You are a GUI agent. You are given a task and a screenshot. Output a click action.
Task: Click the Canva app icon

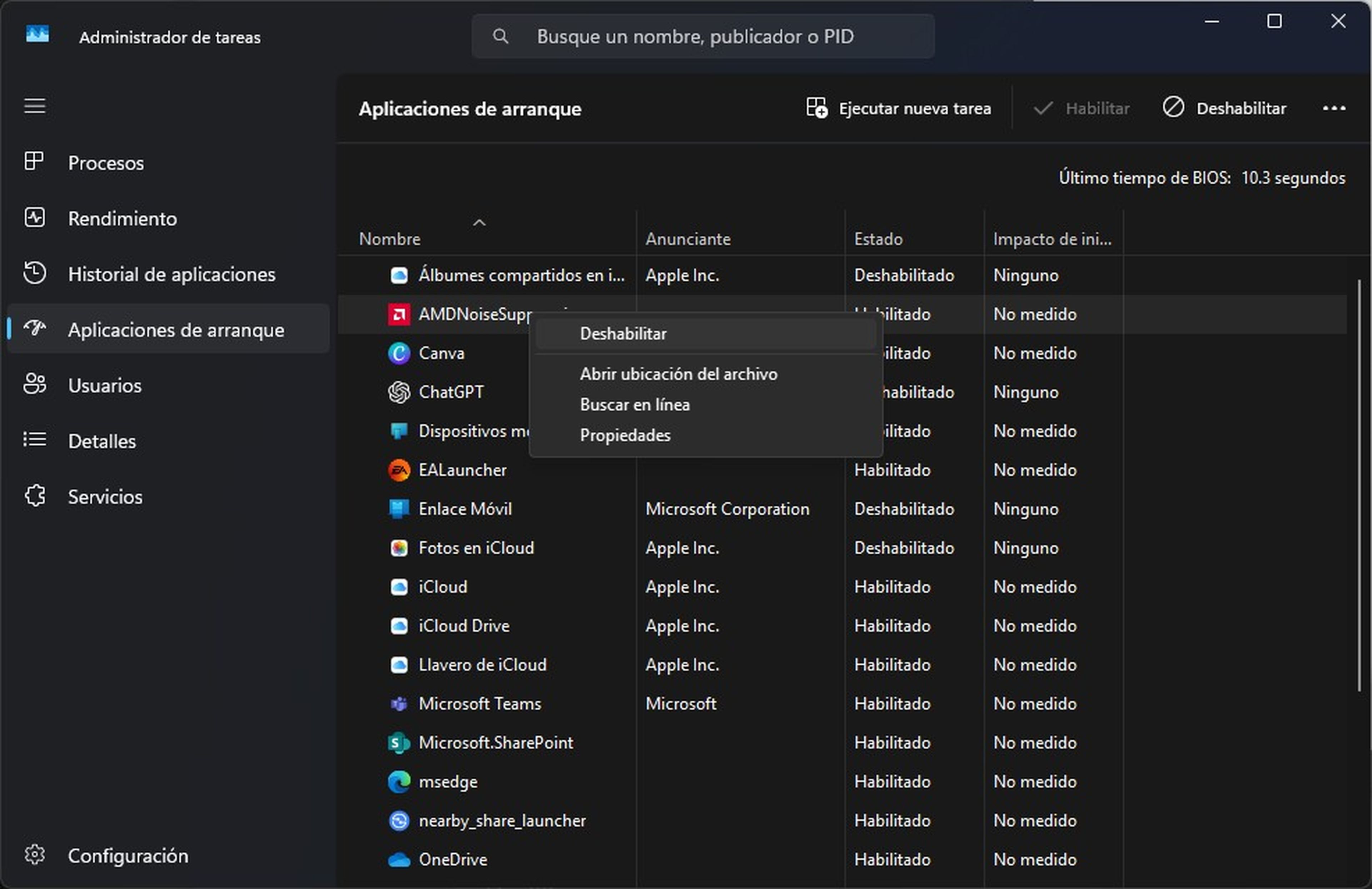click(x=399, y=353)
